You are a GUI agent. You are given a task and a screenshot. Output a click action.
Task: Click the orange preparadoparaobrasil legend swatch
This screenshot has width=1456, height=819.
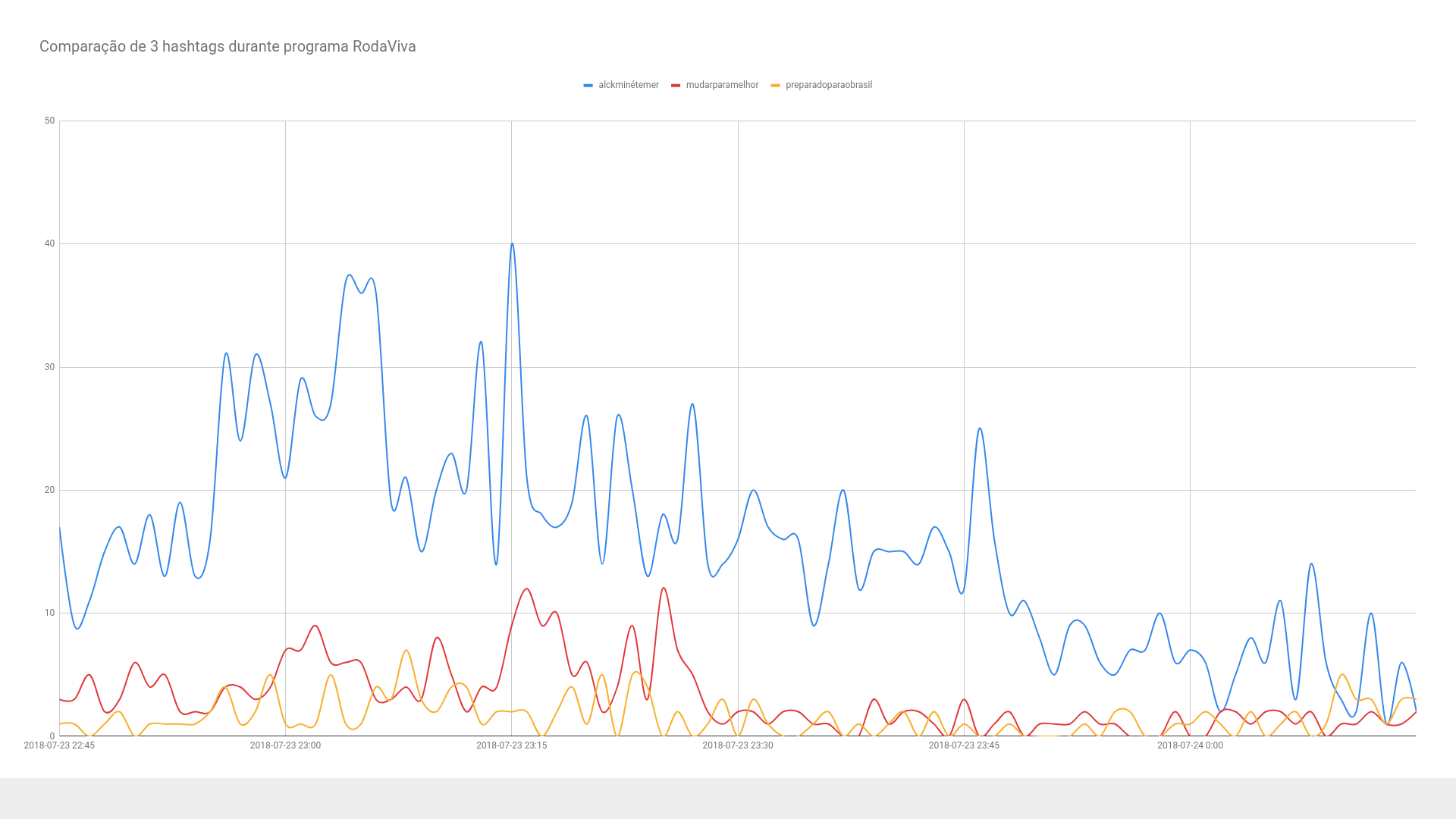point(775,86)
